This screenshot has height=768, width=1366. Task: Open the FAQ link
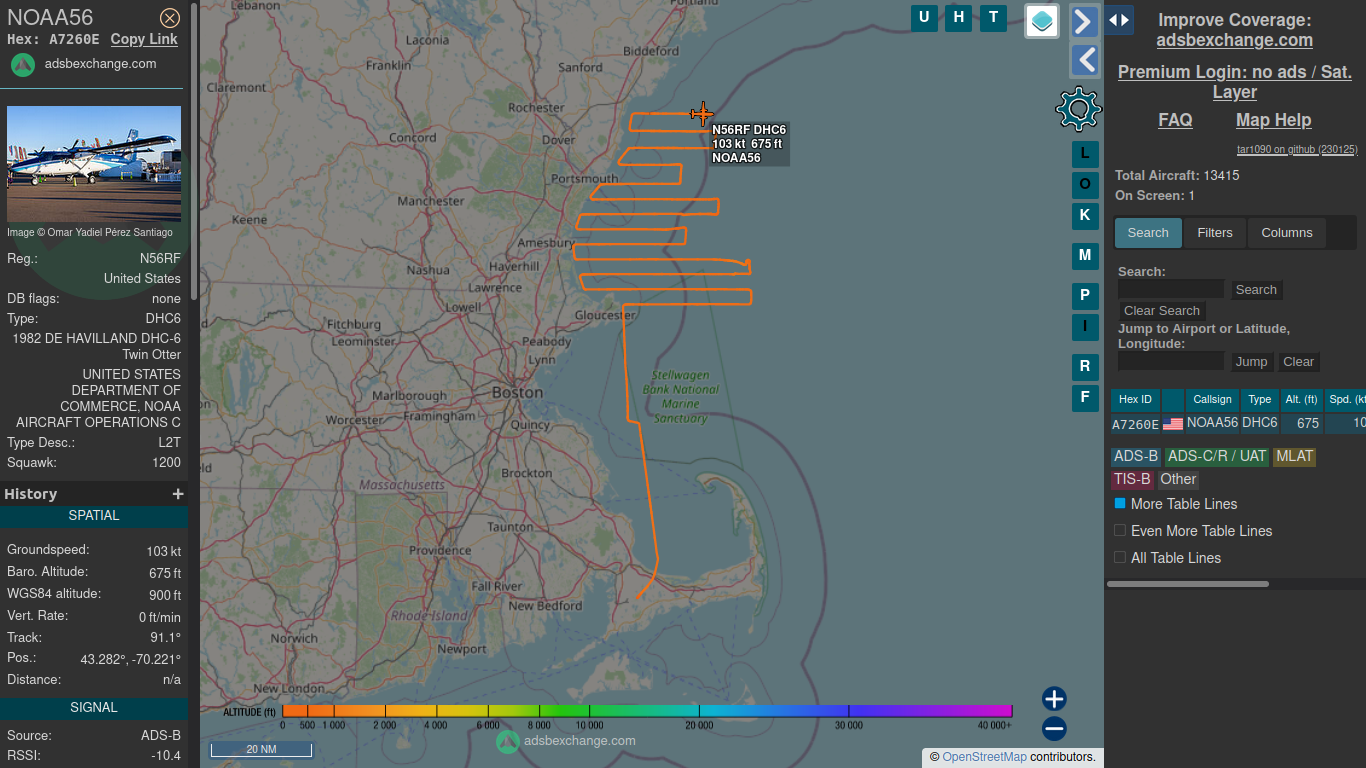tap(1175, 120)
